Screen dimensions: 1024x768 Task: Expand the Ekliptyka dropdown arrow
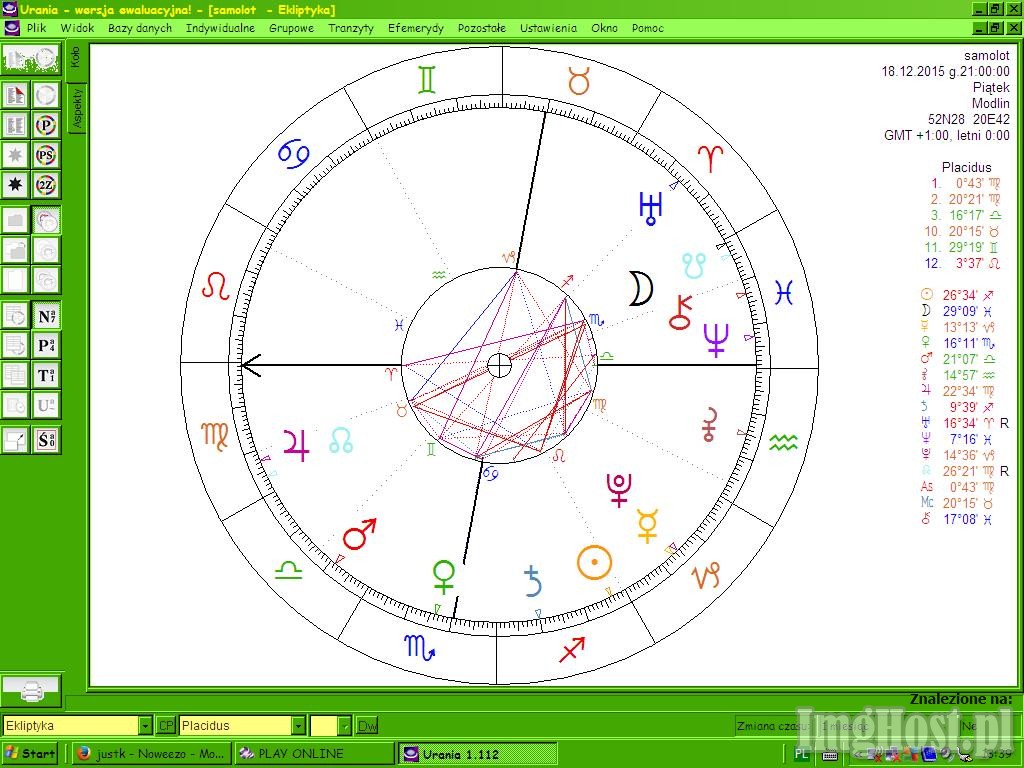pos(145,726)
